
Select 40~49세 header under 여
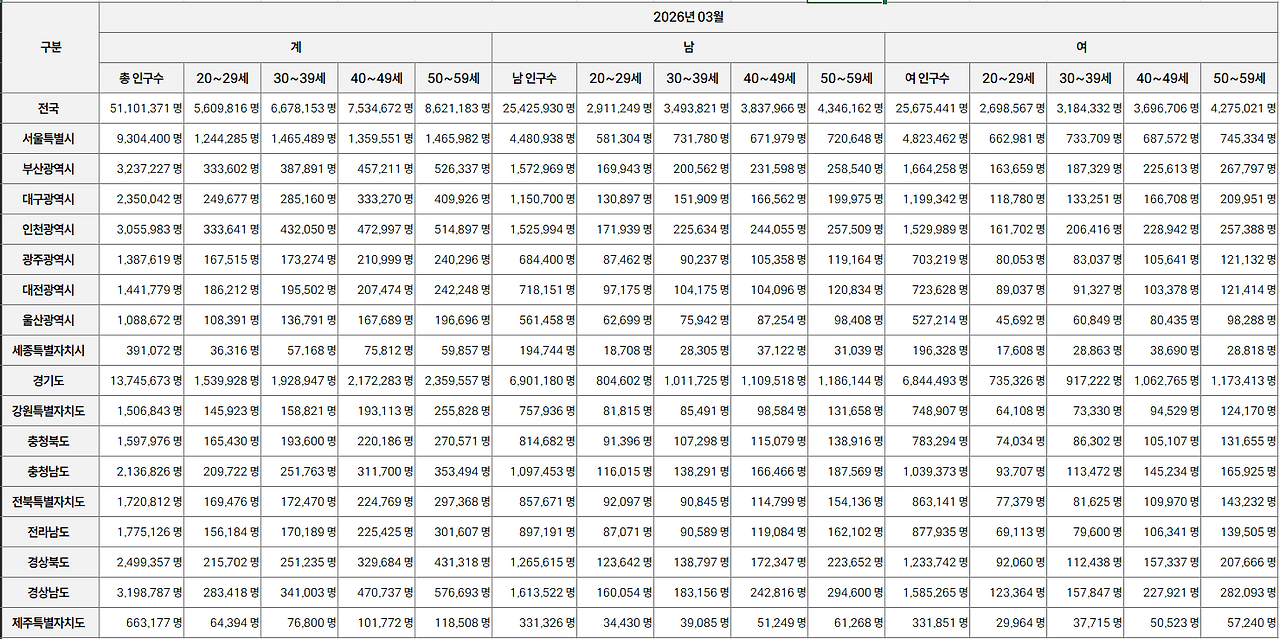click(x=1162, y=78)
